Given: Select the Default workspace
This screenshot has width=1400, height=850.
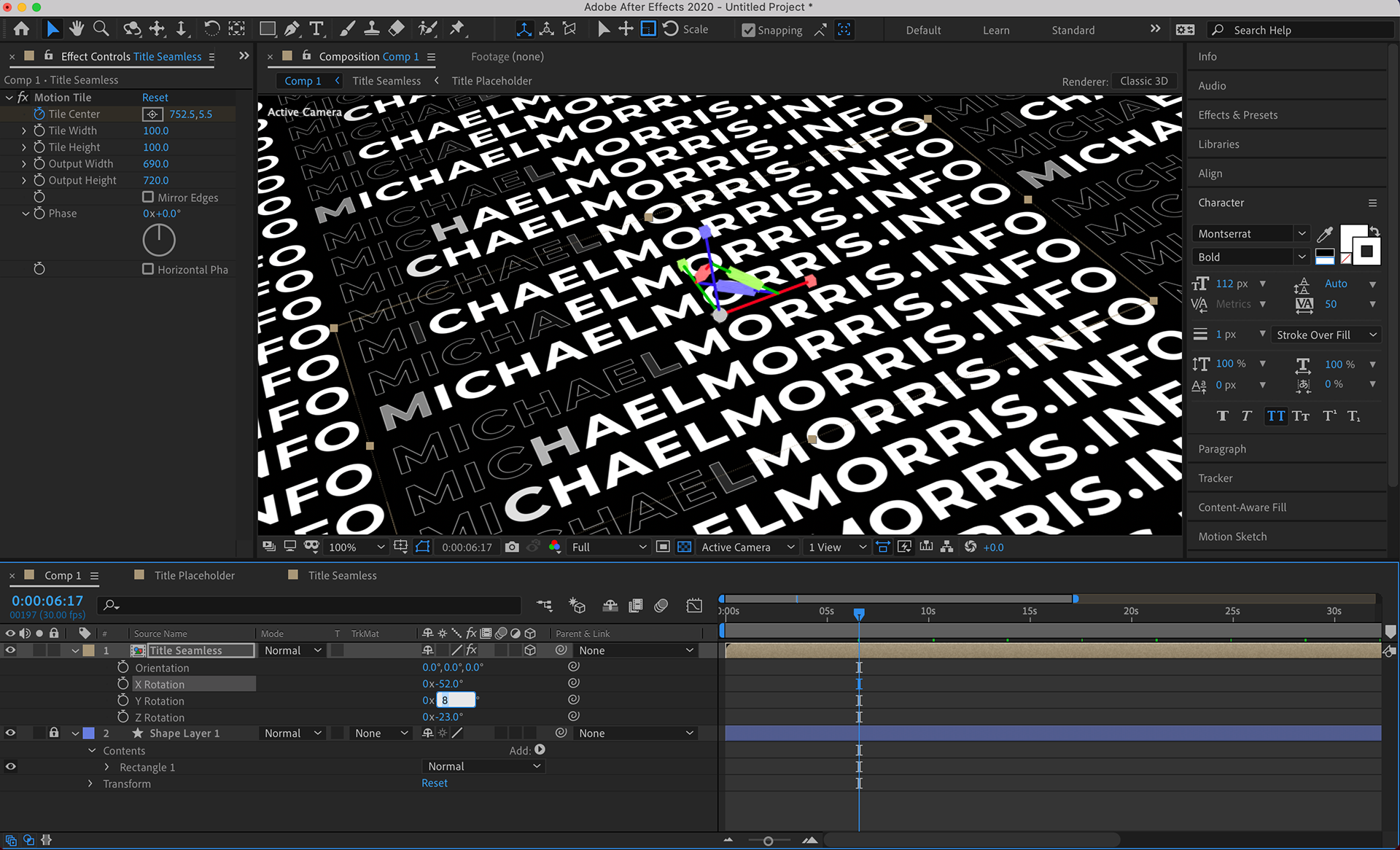Looking at the screenshot, I should point(923,31).
